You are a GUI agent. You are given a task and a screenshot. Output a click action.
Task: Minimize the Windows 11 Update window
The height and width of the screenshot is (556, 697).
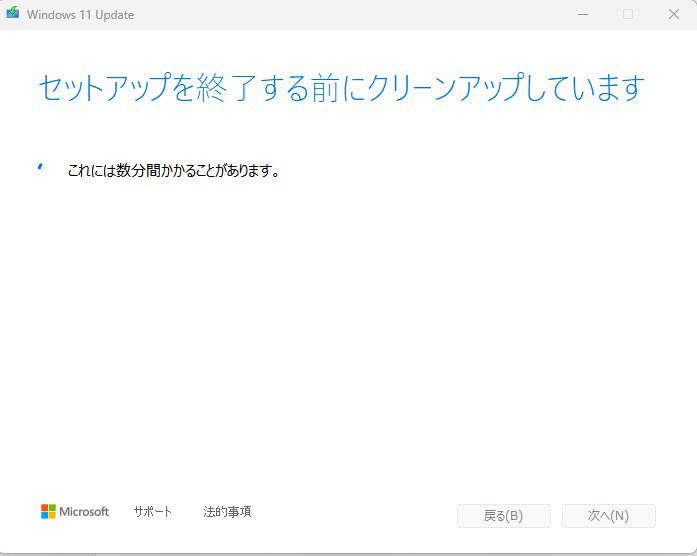[583, 14]
